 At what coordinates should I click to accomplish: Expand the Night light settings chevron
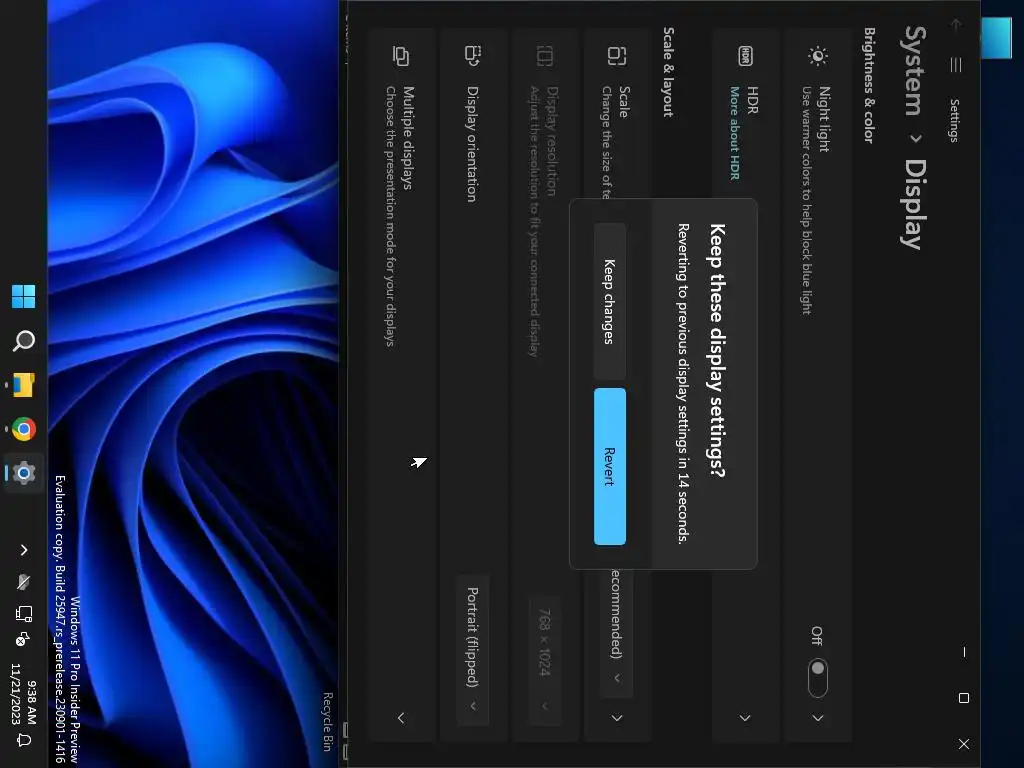(818, 718)
